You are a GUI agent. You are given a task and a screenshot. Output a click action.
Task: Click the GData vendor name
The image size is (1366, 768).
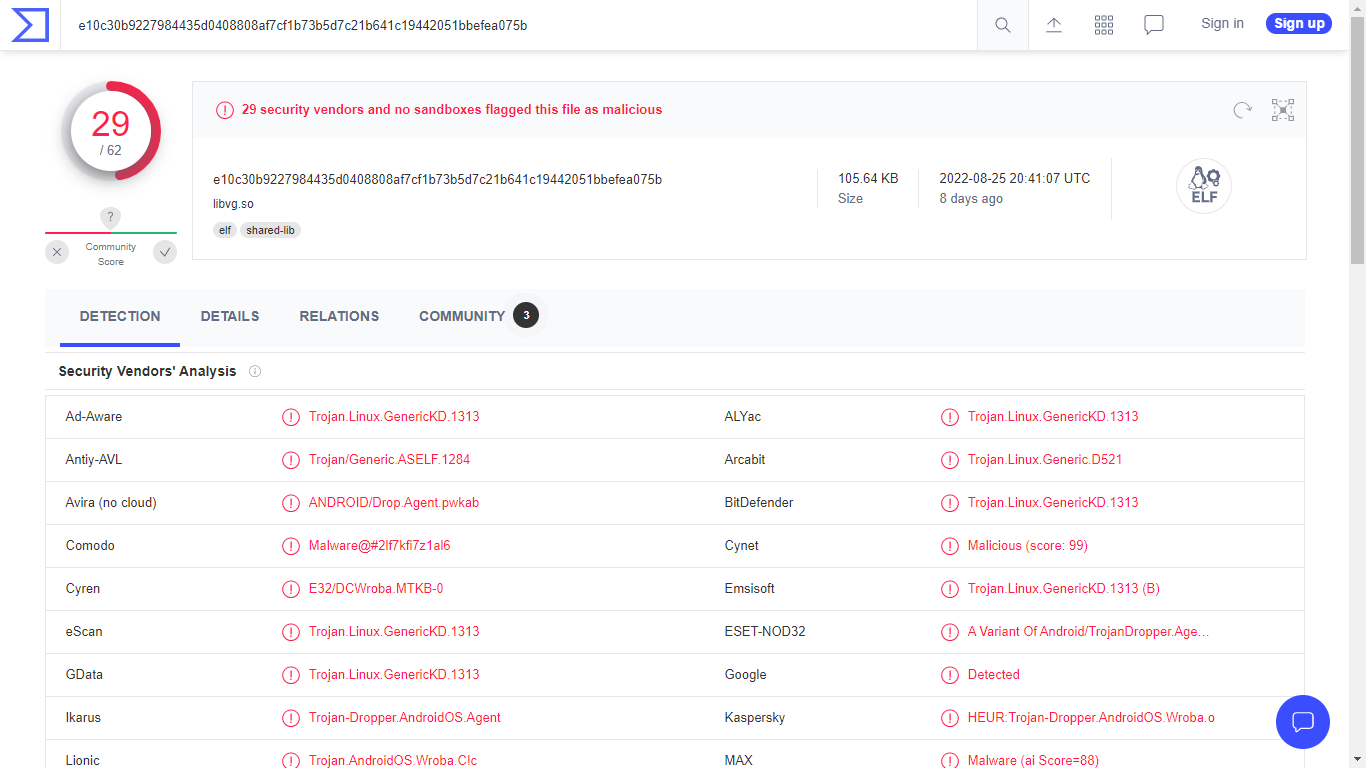pyautogui.click(x=84, y=675)
